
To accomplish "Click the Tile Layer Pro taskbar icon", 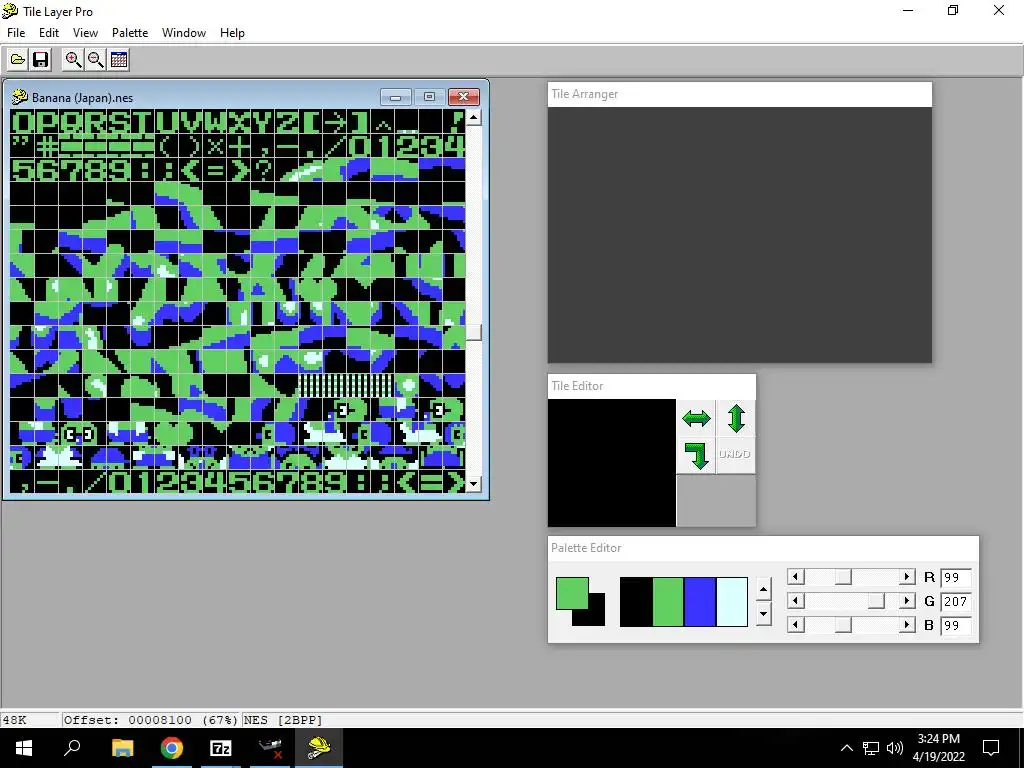I will 319,748.
